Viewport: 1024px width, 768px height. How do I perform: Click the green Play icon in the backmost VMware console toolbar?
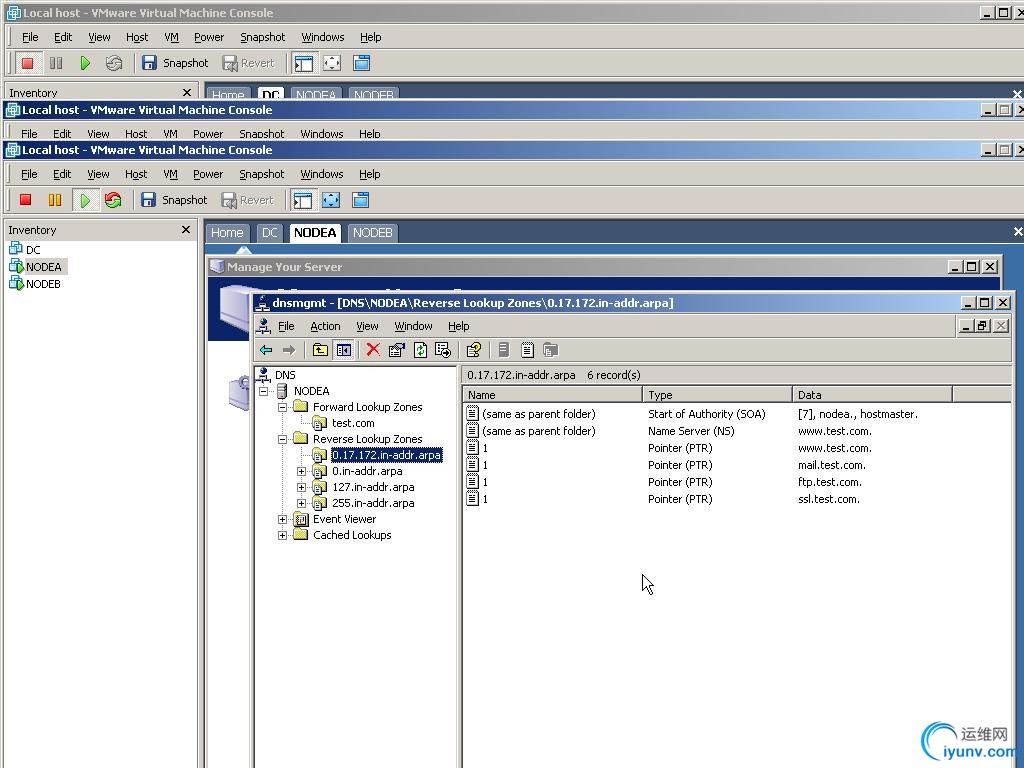(85, 63)
